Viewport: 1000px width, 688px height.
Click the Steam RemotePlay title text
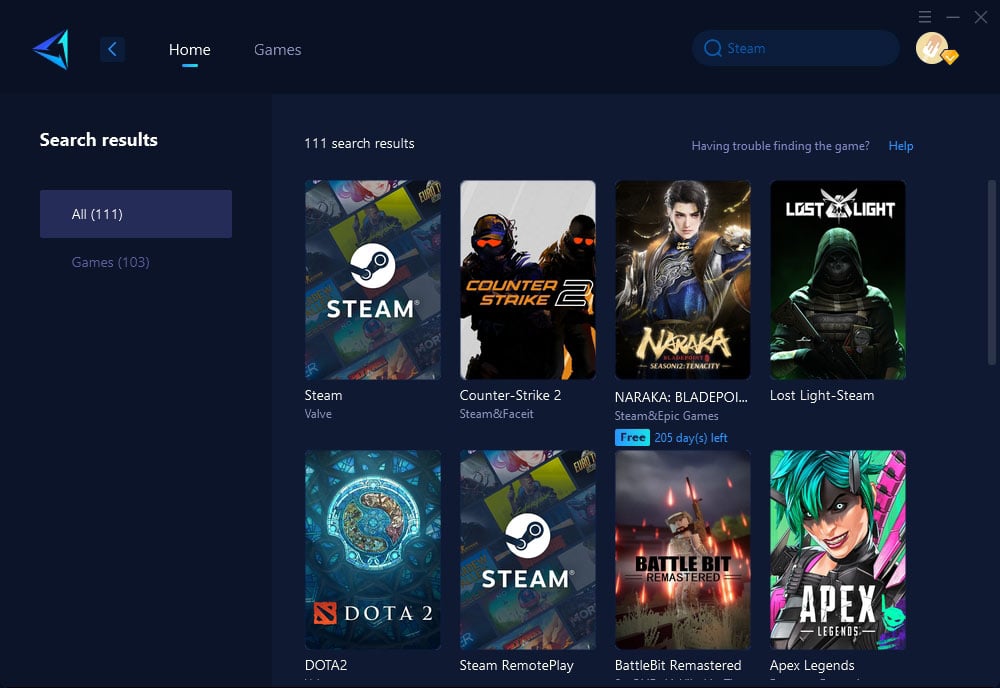(x=517, y=665)
